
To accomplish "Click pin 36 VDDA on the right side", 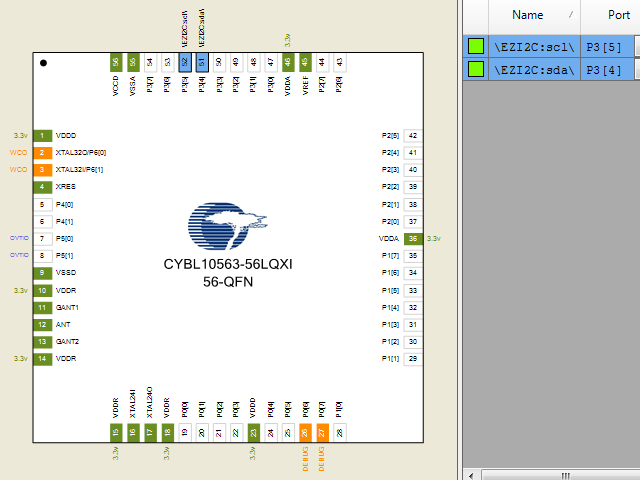I will (x=413, y=239).
